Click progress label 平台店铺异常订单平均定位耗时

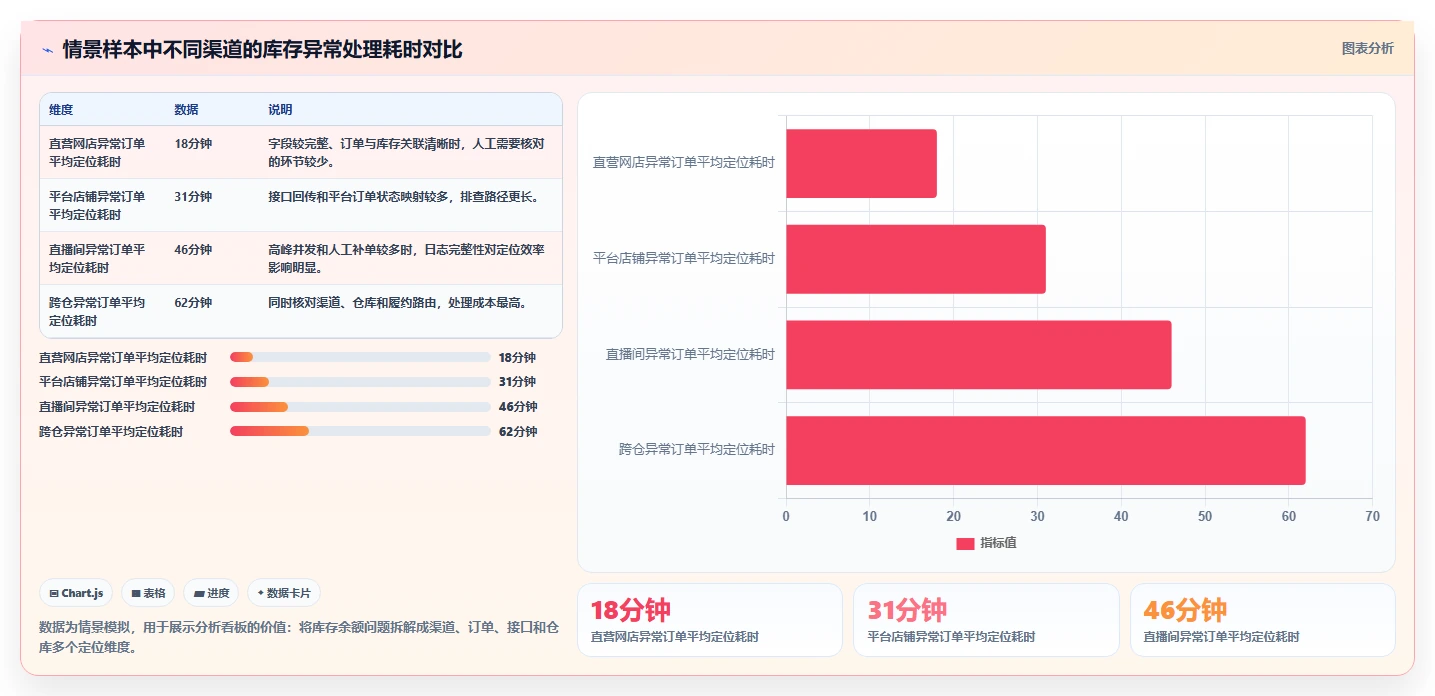click(123, 382)
